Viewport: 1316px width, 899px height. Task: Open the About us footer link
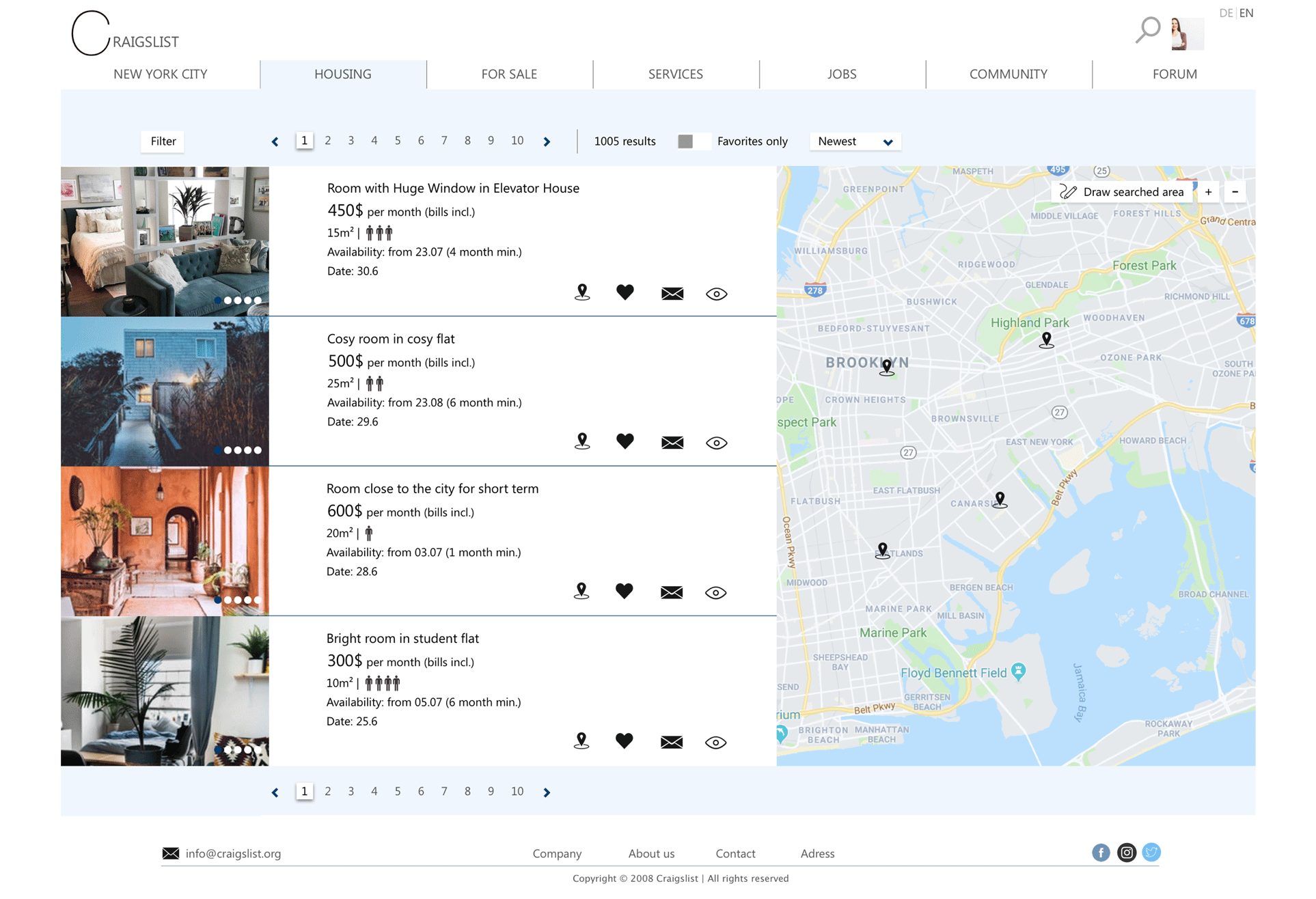pos(651,853)
